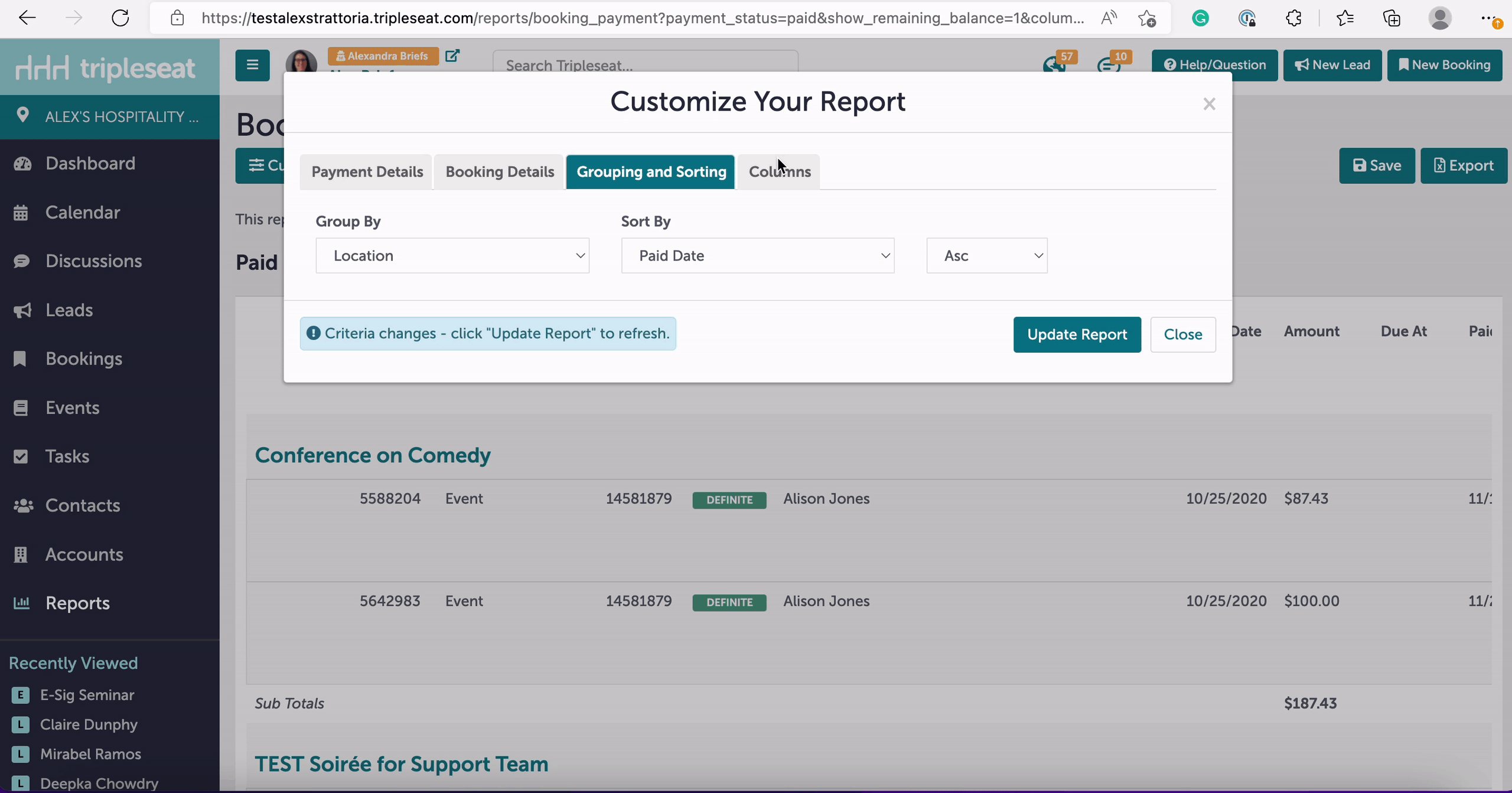The image size is (1512, 793).
Task: Click the Due At column header
Action: pos(1403,331)
